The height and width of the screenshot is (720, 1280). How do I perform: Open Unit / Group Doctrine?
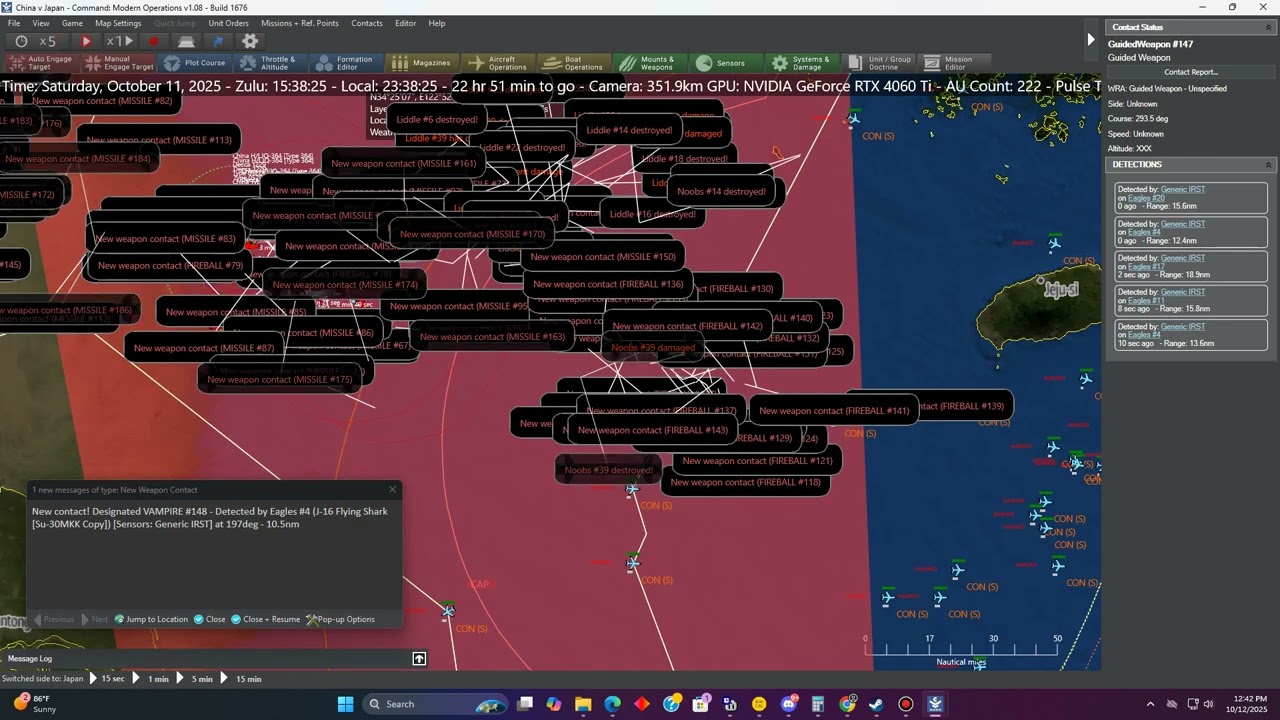(878, 63)
